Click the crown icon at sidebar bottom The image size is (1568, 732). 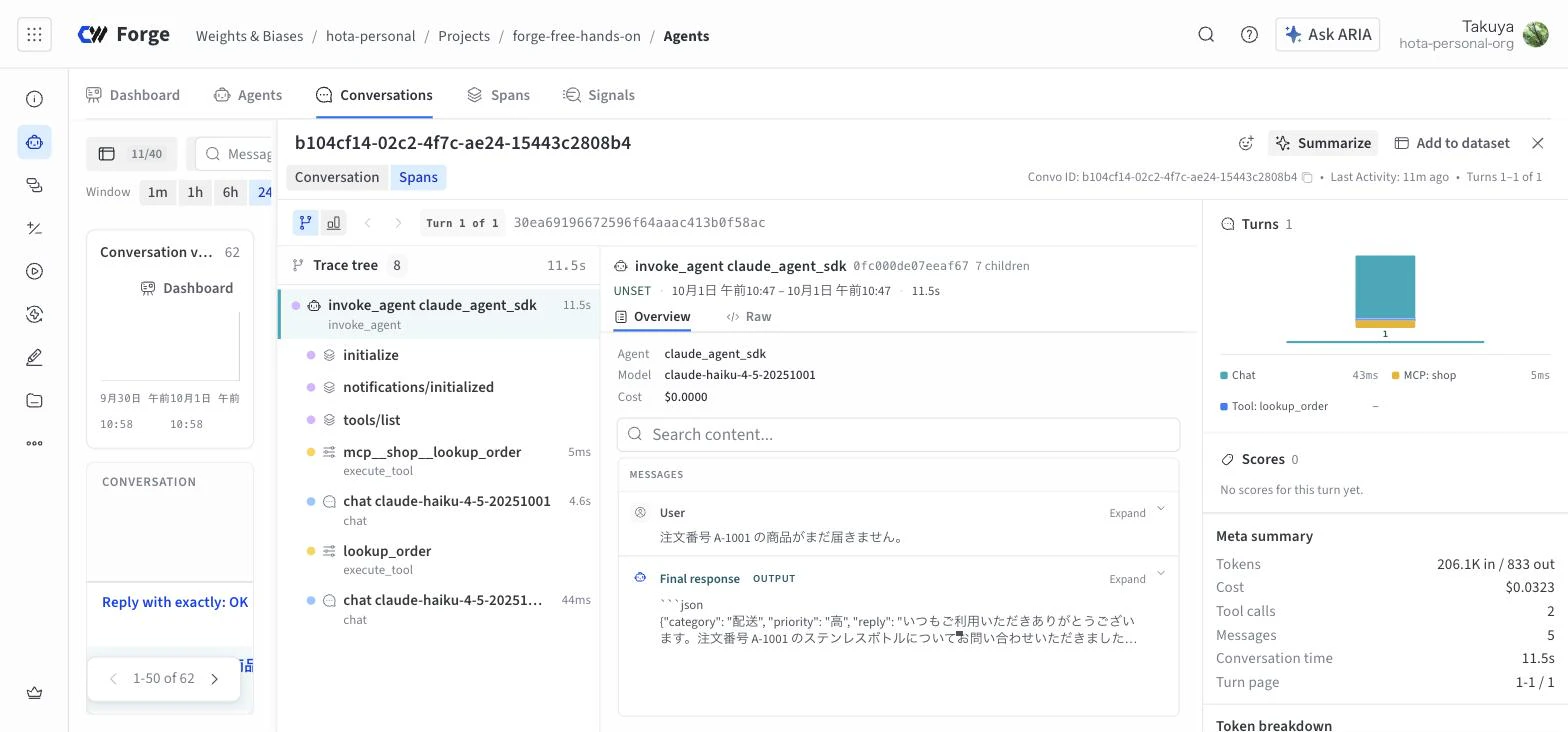click(34, 693)
